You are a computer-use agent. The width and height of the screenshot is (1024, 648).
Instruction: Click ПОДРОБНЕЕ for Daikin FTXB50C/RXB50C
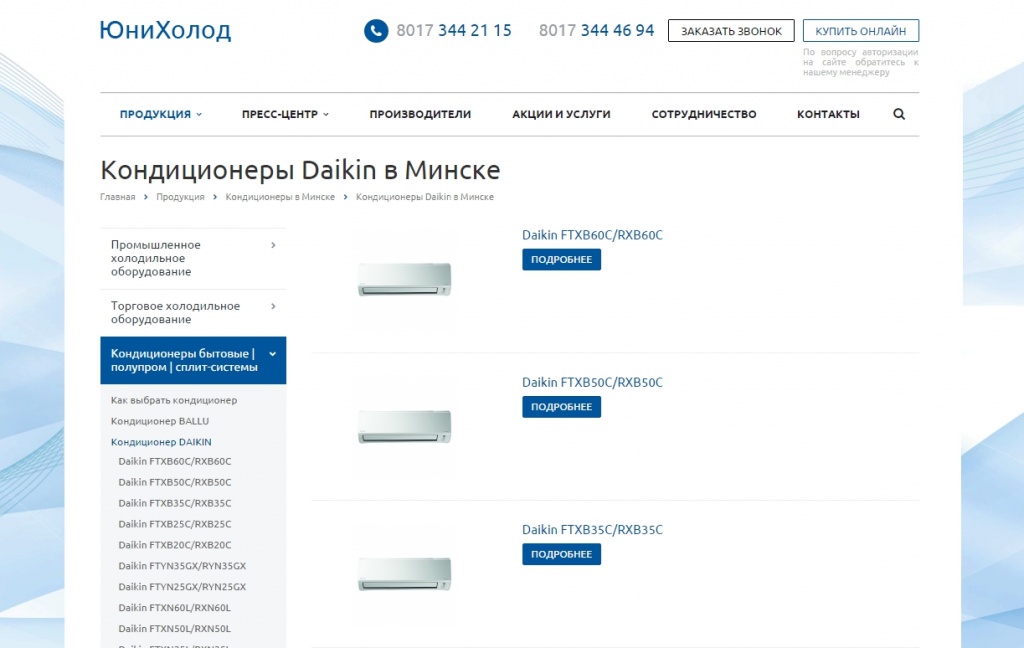562,407
